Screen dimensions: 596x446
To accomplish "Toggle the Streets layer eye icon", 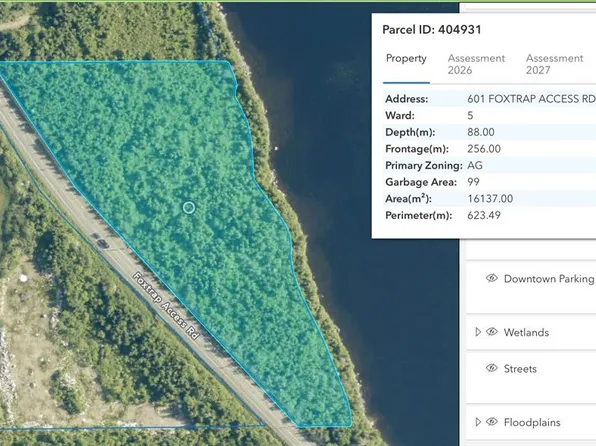I will point(491,368).
